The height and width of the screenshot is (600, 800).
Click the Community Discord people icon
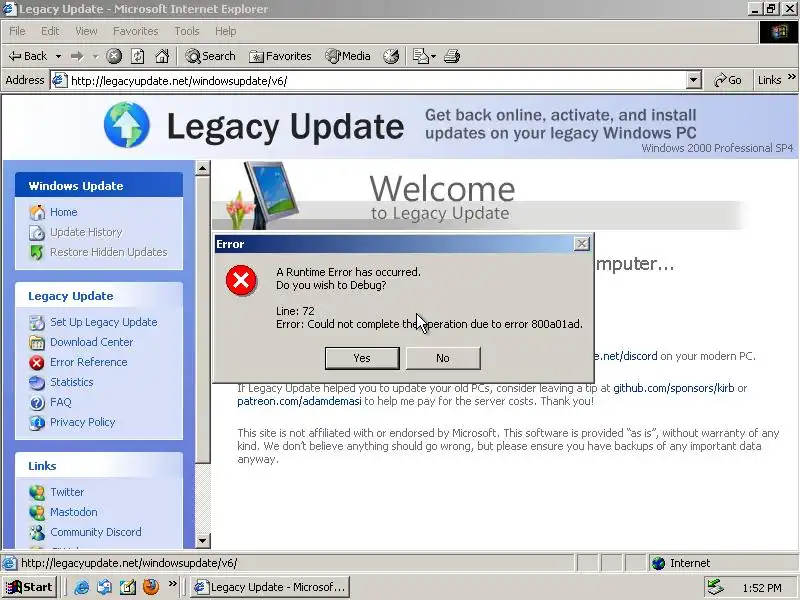[x=37, y=532]
